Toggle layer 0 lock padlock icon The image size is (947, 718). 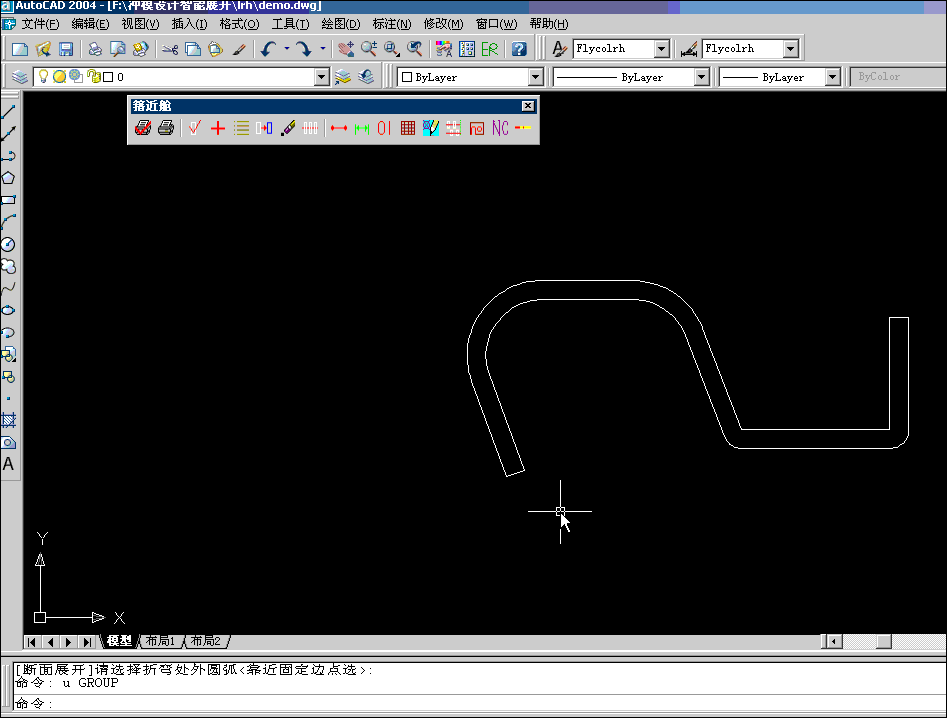(95, 77)
